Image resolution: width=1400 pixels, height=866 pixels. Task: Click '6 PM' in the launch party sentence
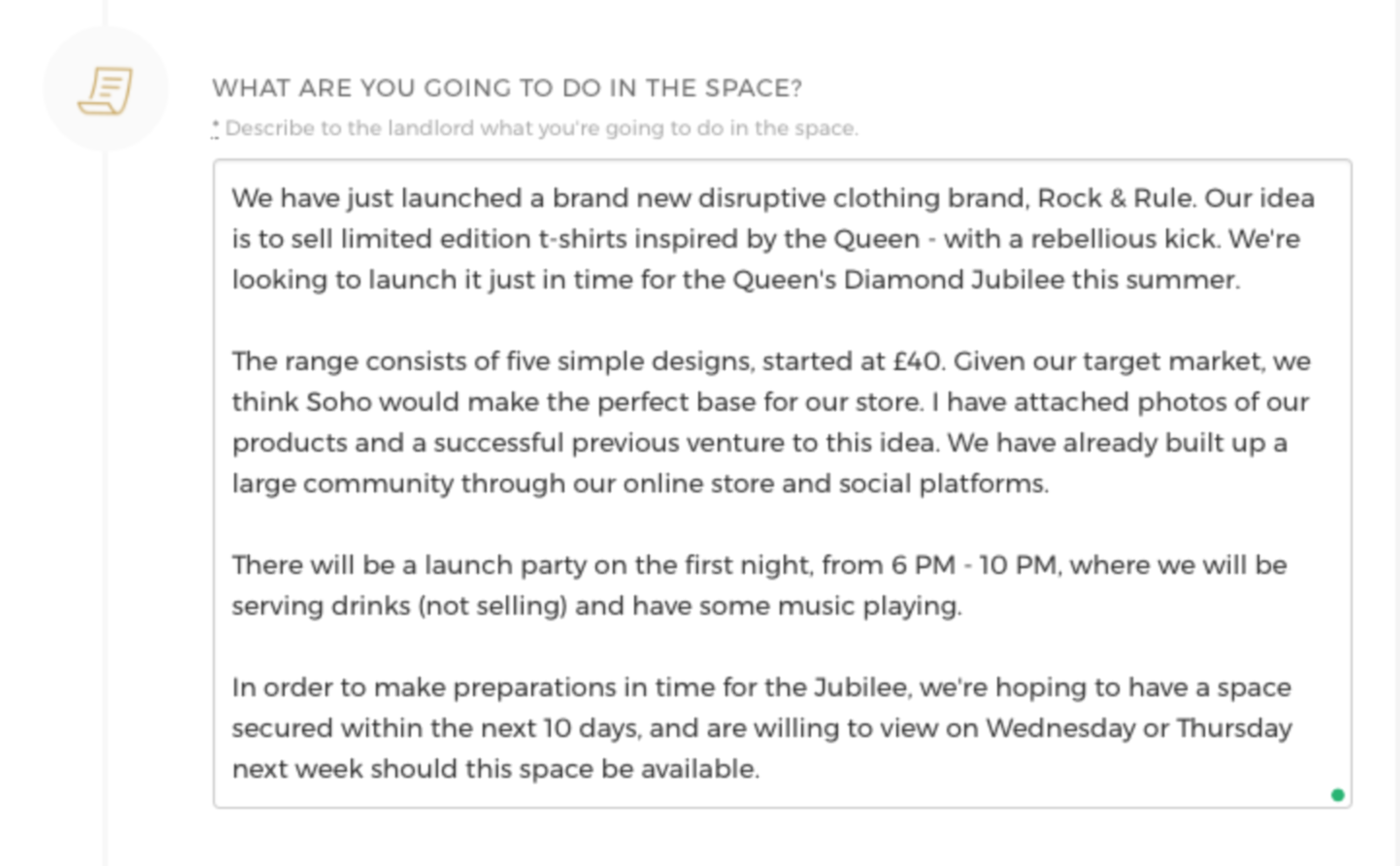click(923, 566)
